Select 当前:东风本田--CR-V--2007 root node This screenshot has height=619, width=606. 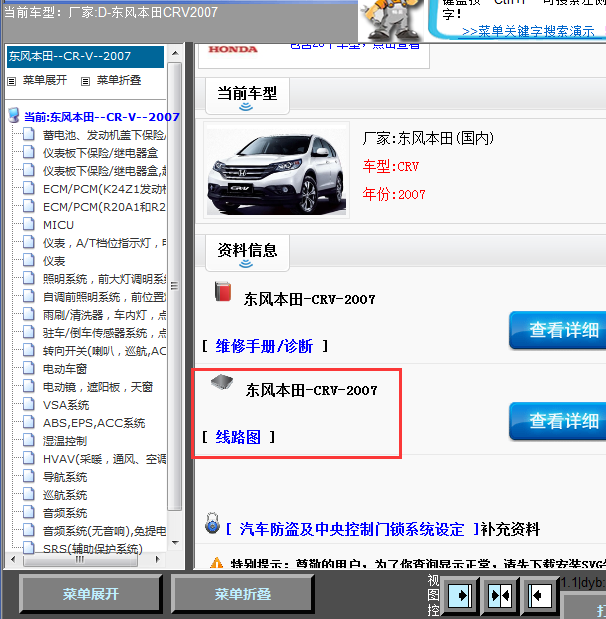(101, 117)
